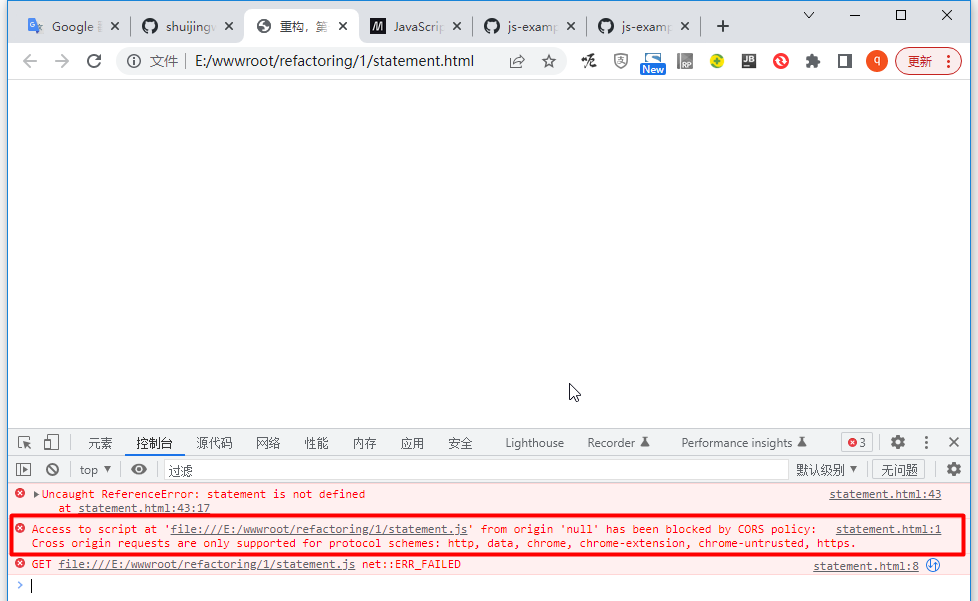Open the blue New extension icon

[x=652, y=63]
